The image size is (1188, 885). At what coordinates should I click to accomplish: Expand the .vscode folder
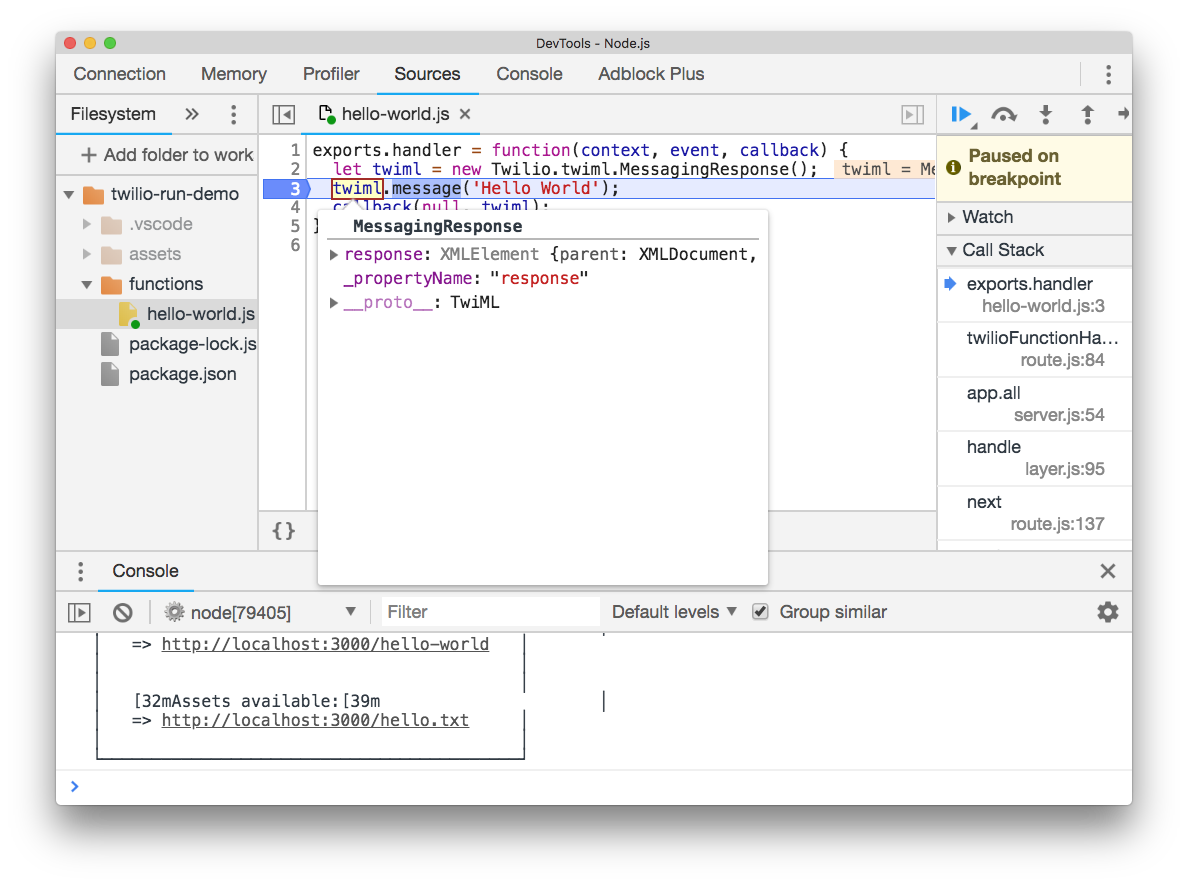(x=86, y=224)
